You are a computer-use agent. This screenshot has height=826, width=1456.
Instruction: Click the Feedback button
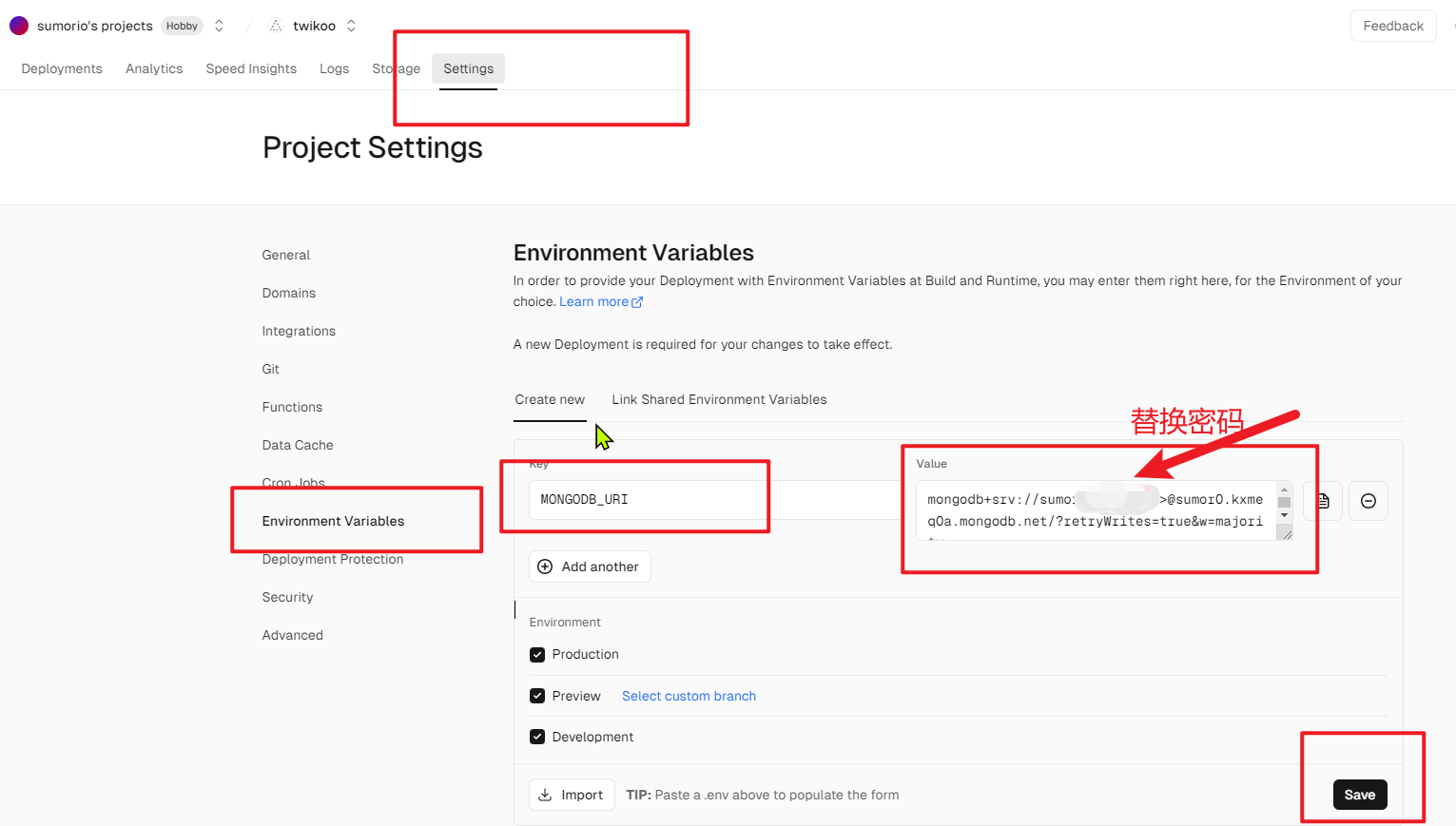coord(1393,26)
